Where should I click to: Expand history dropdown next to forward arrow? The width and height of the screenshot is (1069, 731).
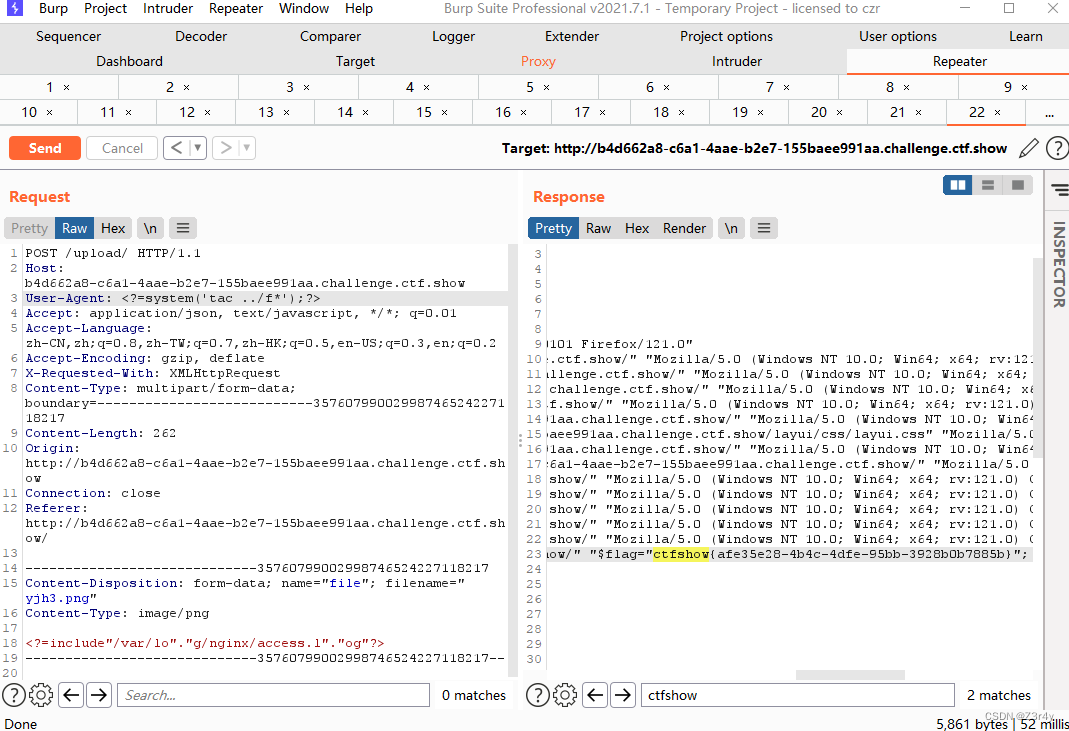point(247,148)
